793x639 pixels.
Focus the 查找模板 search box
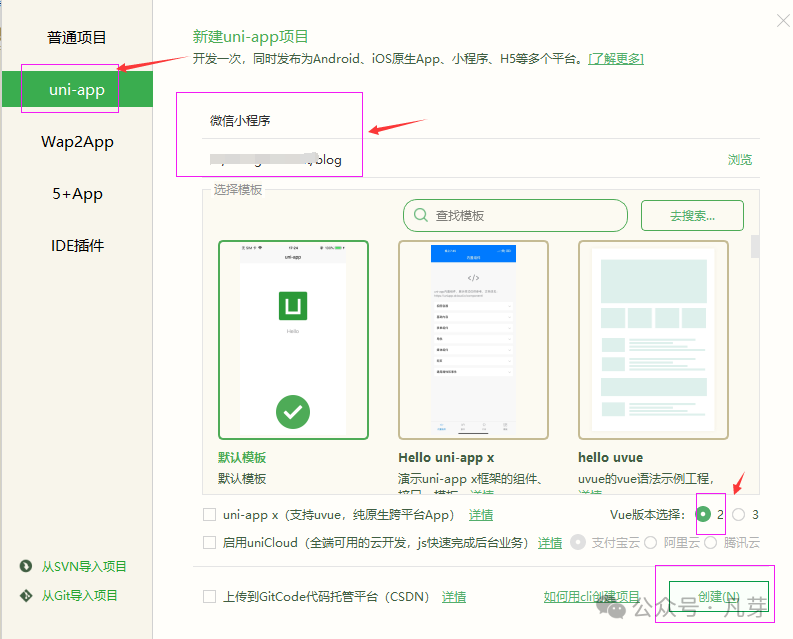[515, 216]
